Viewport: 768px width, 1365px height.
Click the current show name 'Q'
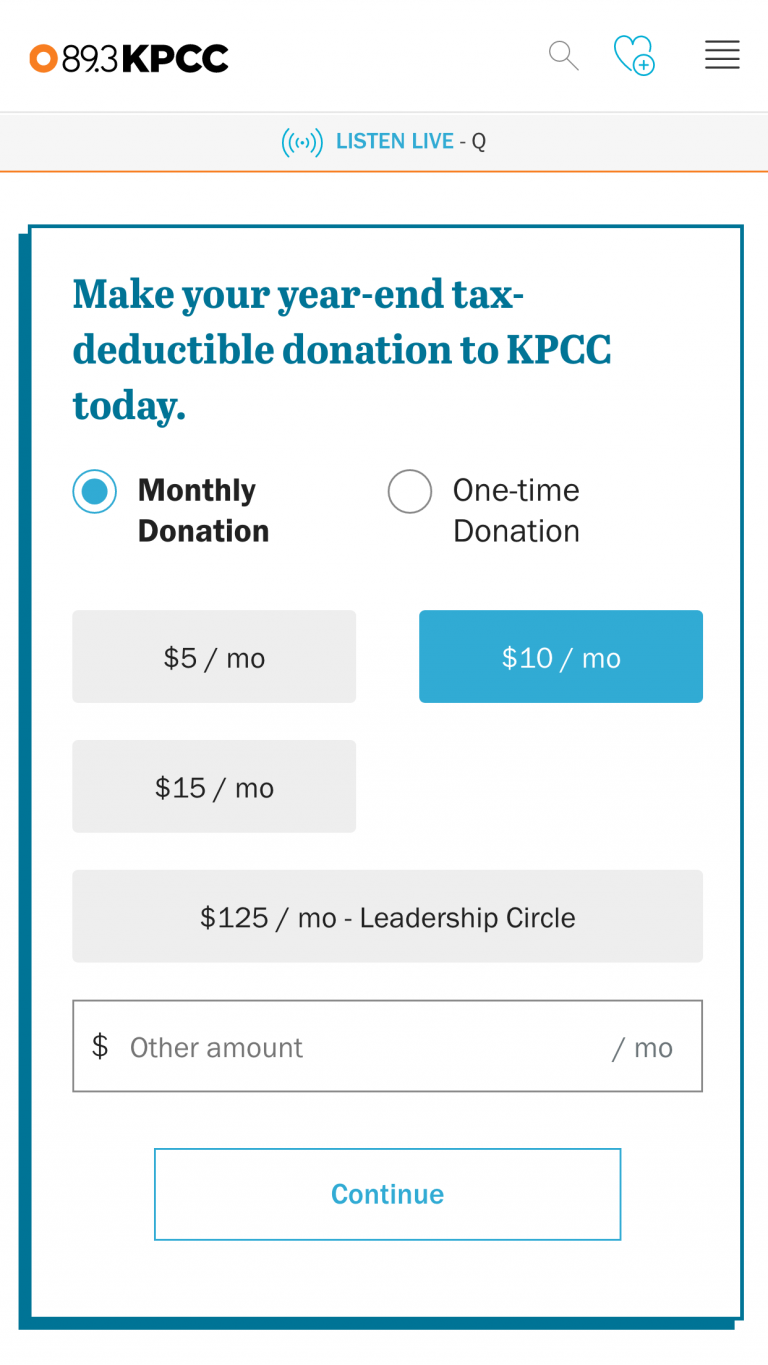pos(479,142)
